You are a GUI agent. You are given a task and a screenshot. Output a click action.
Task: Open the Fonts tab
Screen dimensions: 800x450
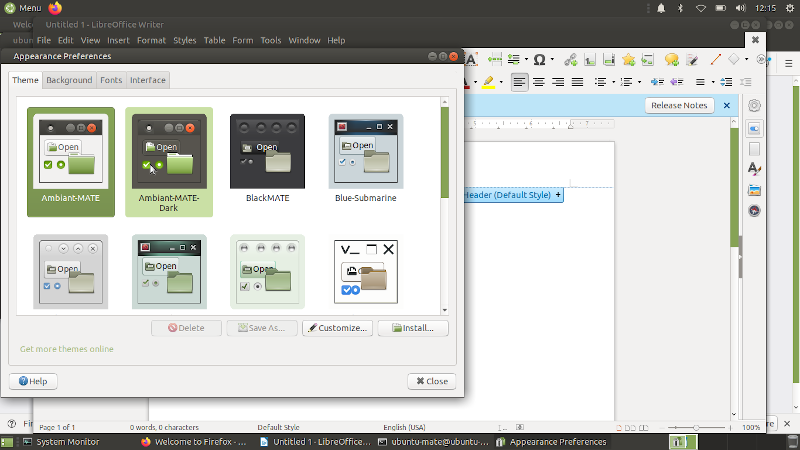[x=111, y=80]
